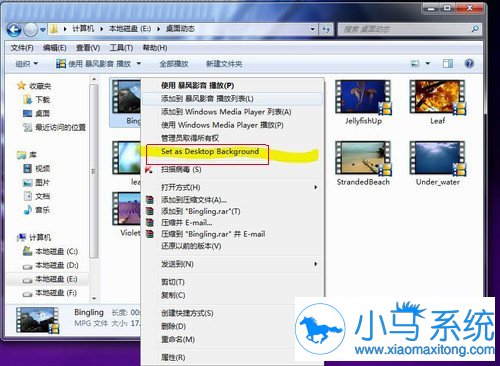This screenshot has height=366, width=500.
Task: Click the Back navigation arrow button
Action: coord(14,30)
